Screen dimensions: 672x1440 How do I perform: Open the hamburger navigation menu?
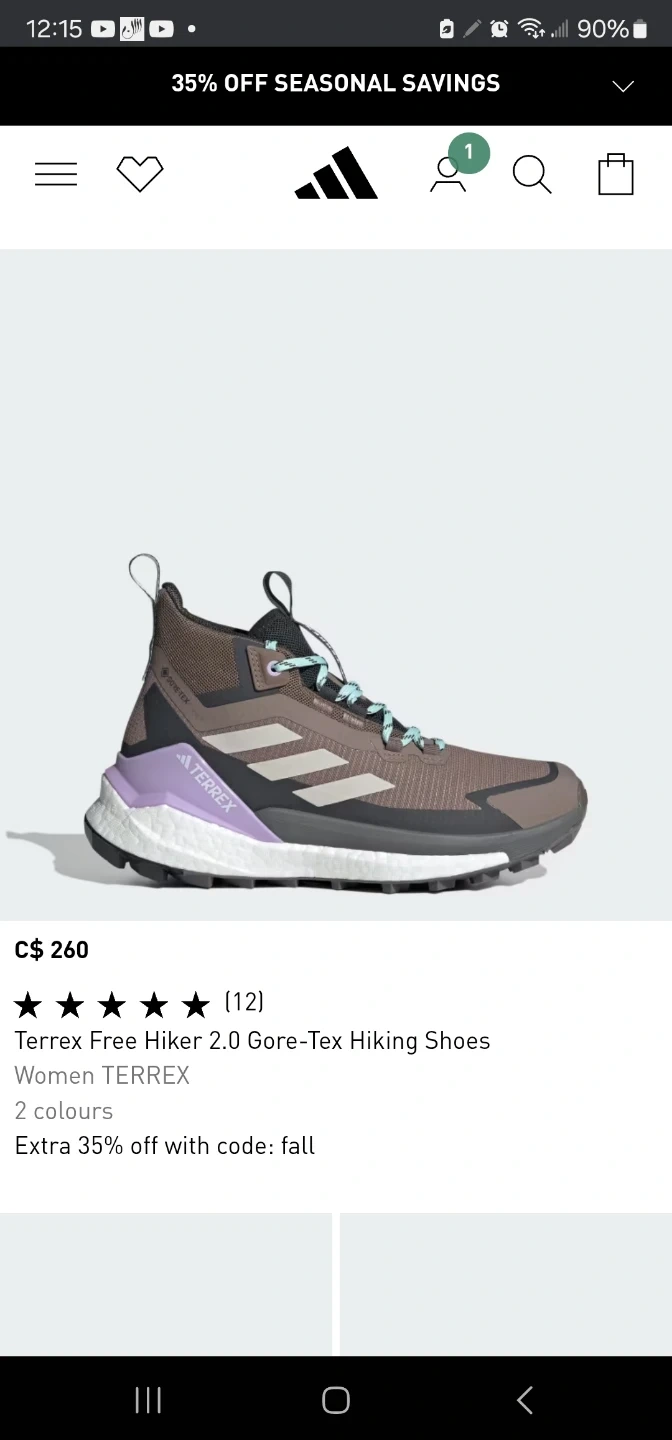56,174
